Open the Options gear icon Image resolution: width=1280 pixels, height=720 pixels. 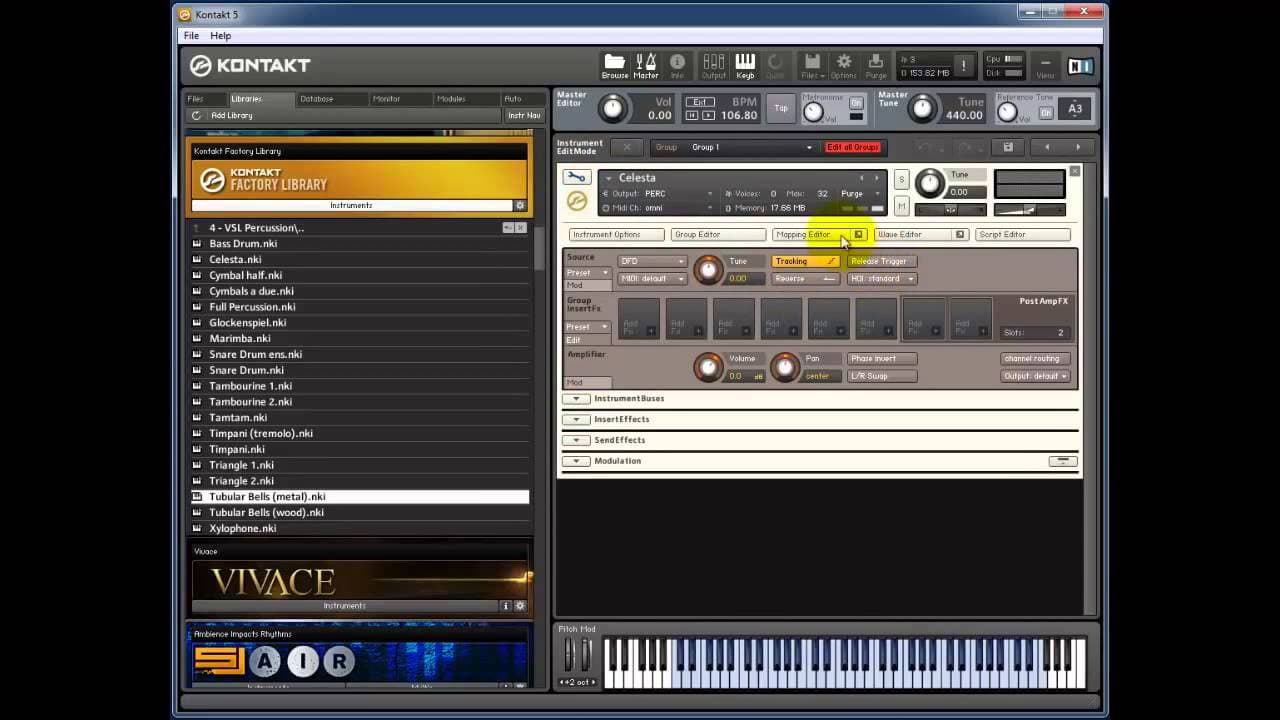click(844, 66)
